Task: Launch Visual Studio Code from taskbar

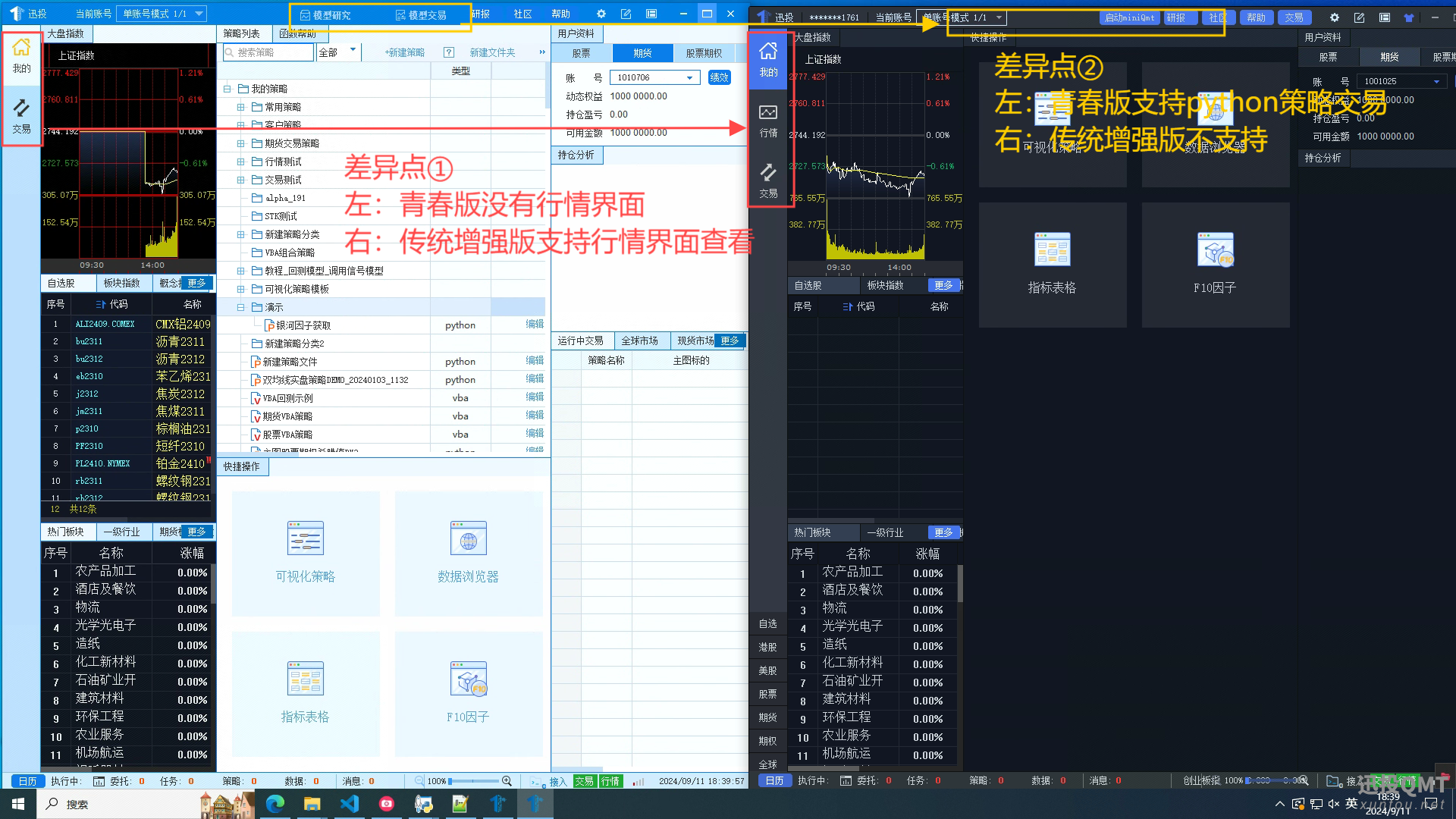Action: pos(349,804)
